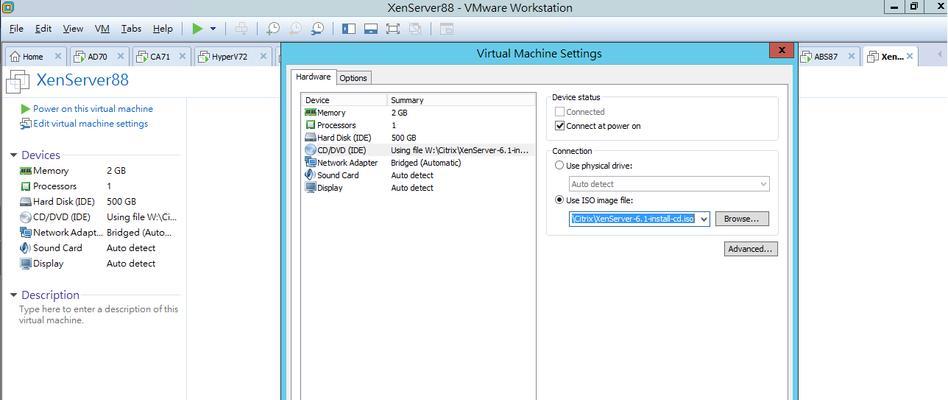Open the VM menu

pos(102,28)
